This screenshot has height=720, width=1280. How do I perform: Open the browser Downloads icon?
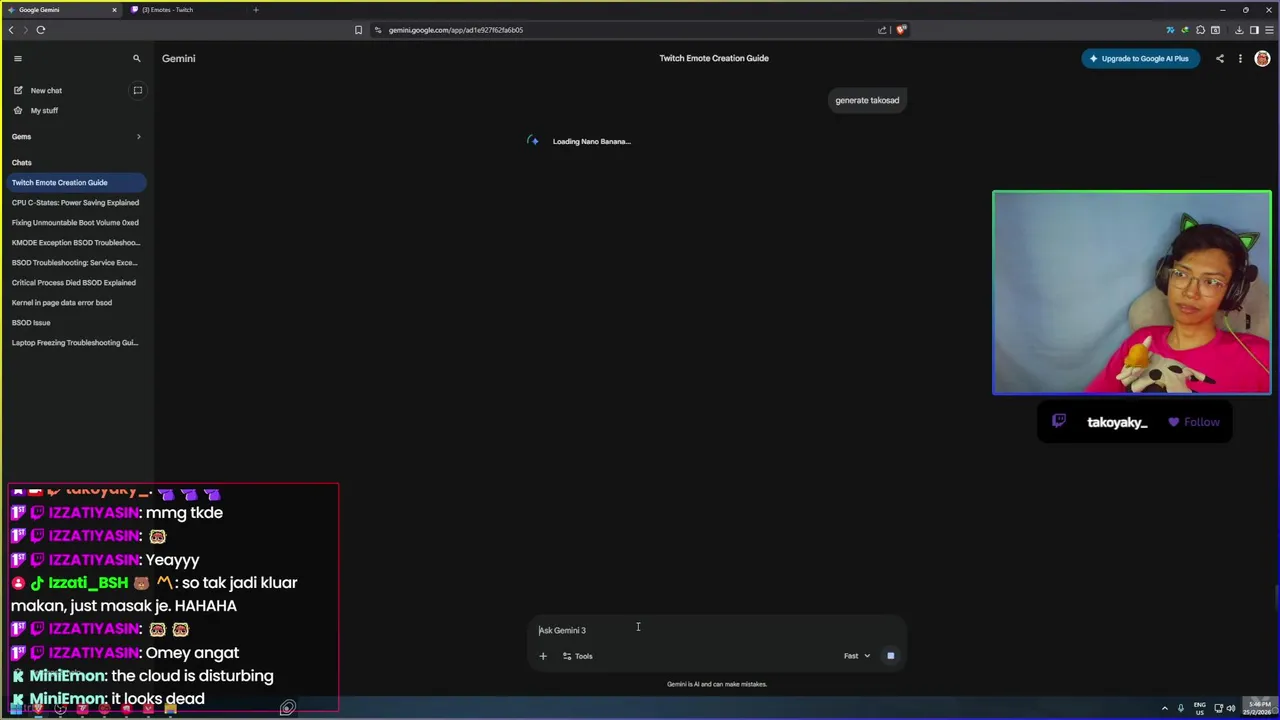1239,30
